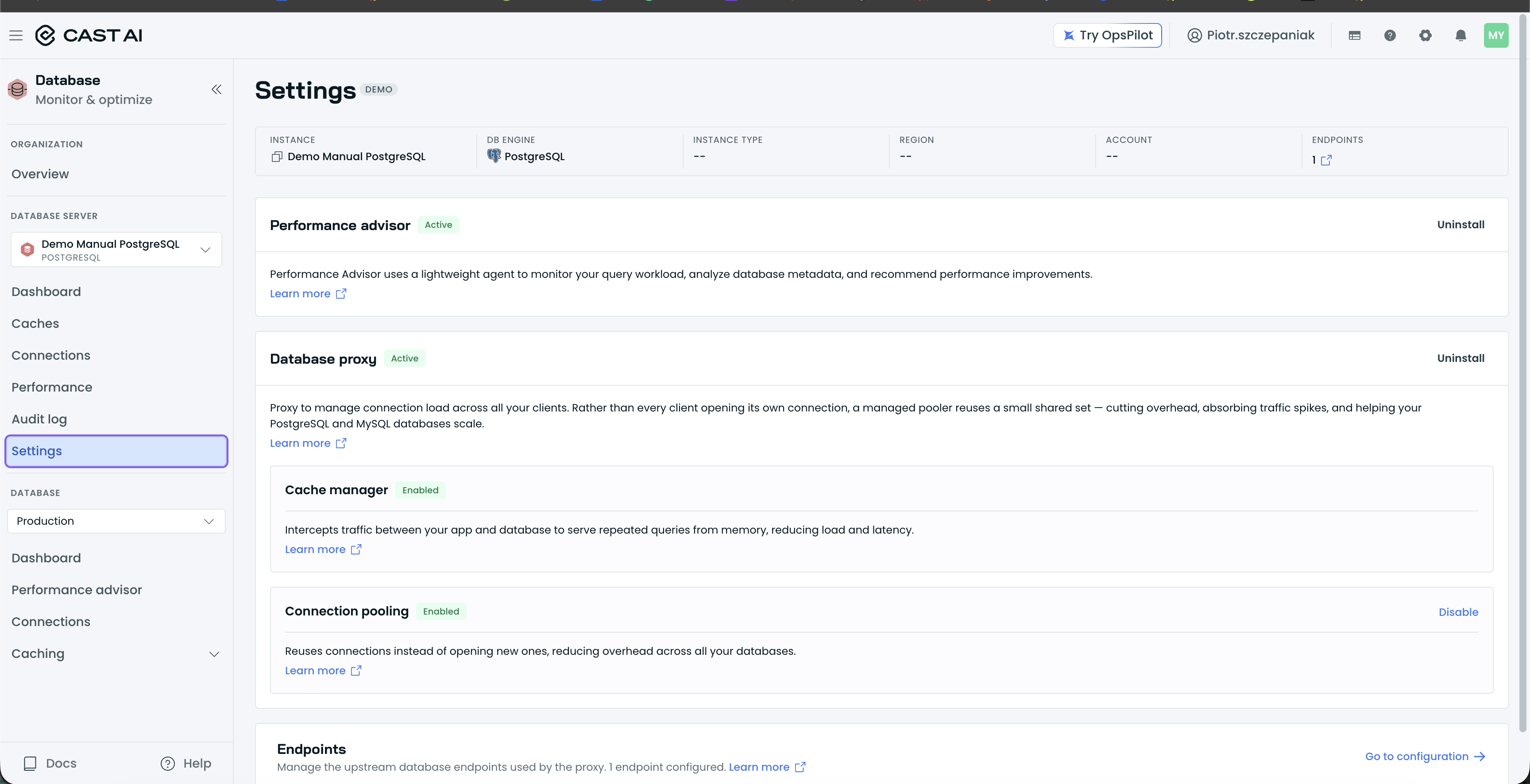
Task: Click Try OpsPilot button
Action: [x=1107, y=35]
